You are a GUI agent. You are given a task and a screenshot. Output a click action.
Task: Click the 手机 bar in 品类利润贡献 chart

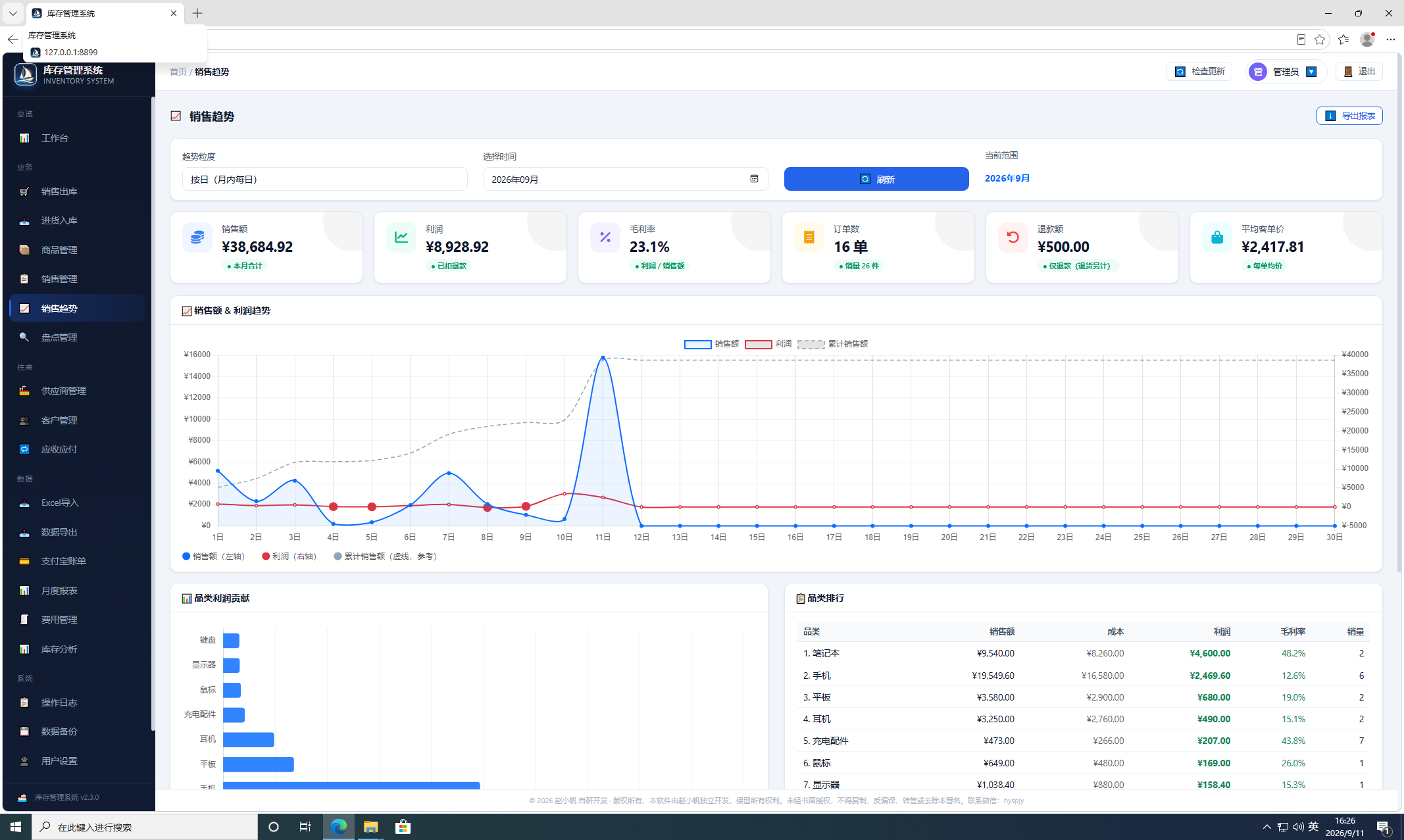coord(351,785)
